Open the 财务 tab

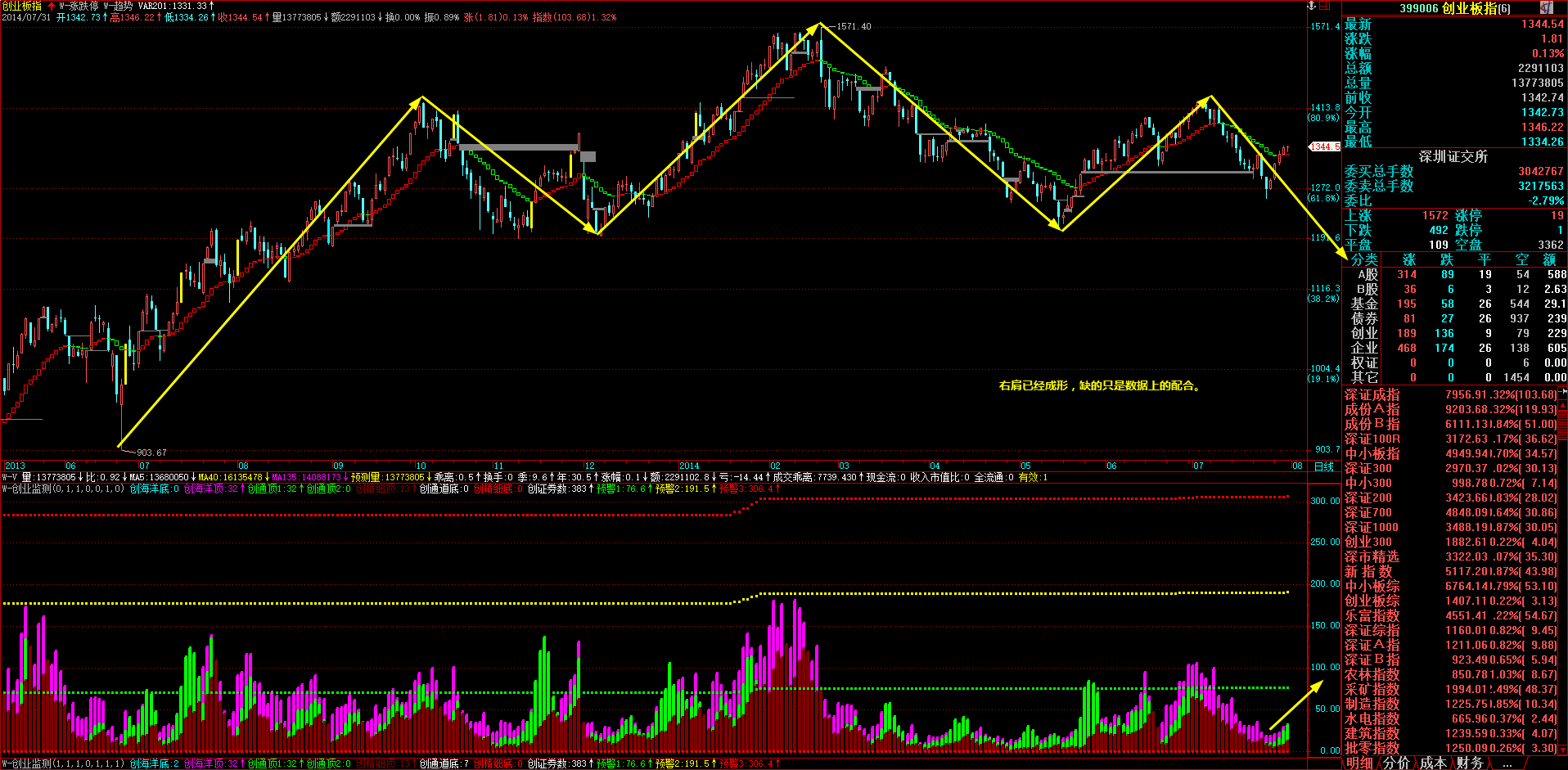click(x=1470, y=763)
